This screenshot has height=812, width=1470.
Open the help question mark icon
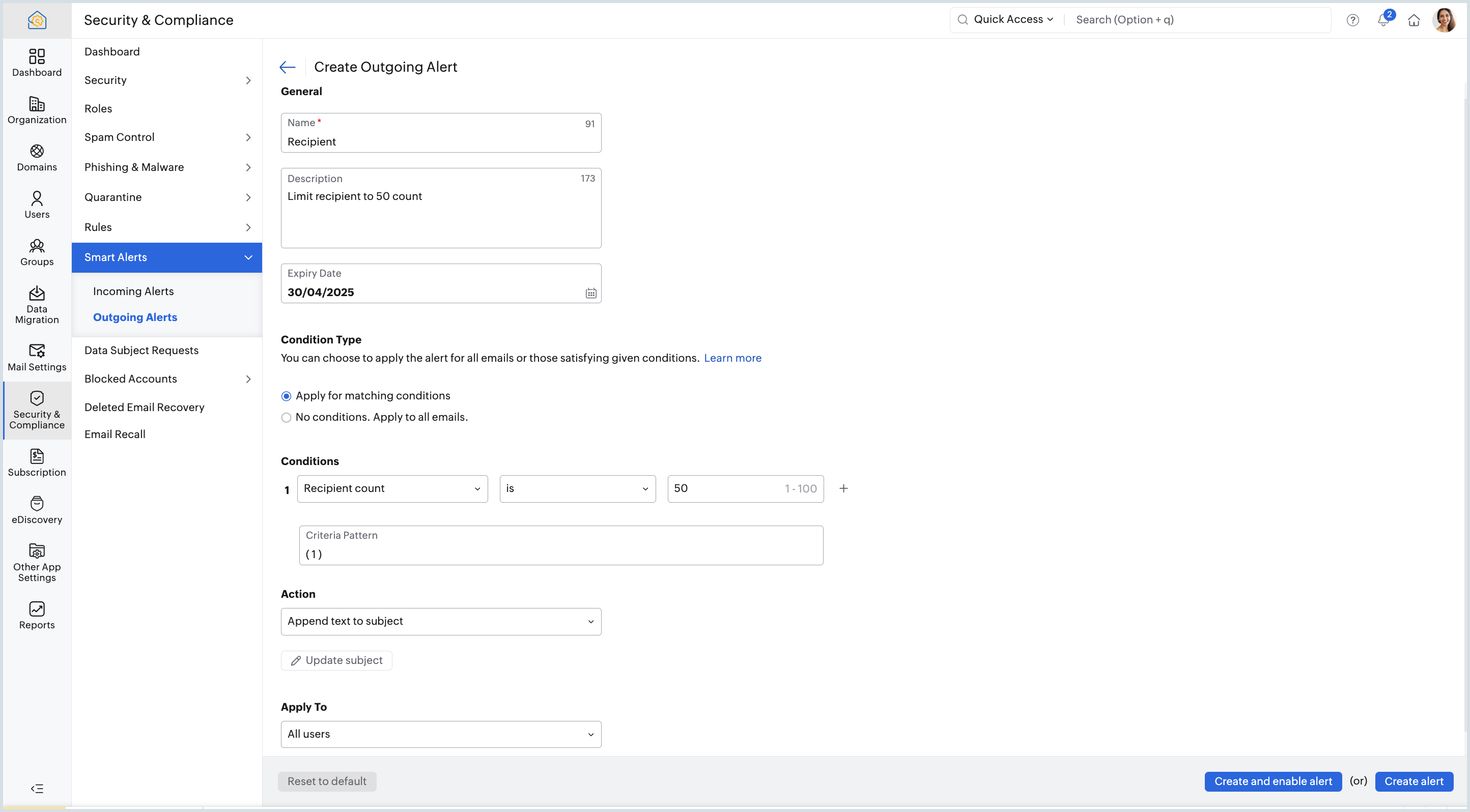pos(1352,20)
